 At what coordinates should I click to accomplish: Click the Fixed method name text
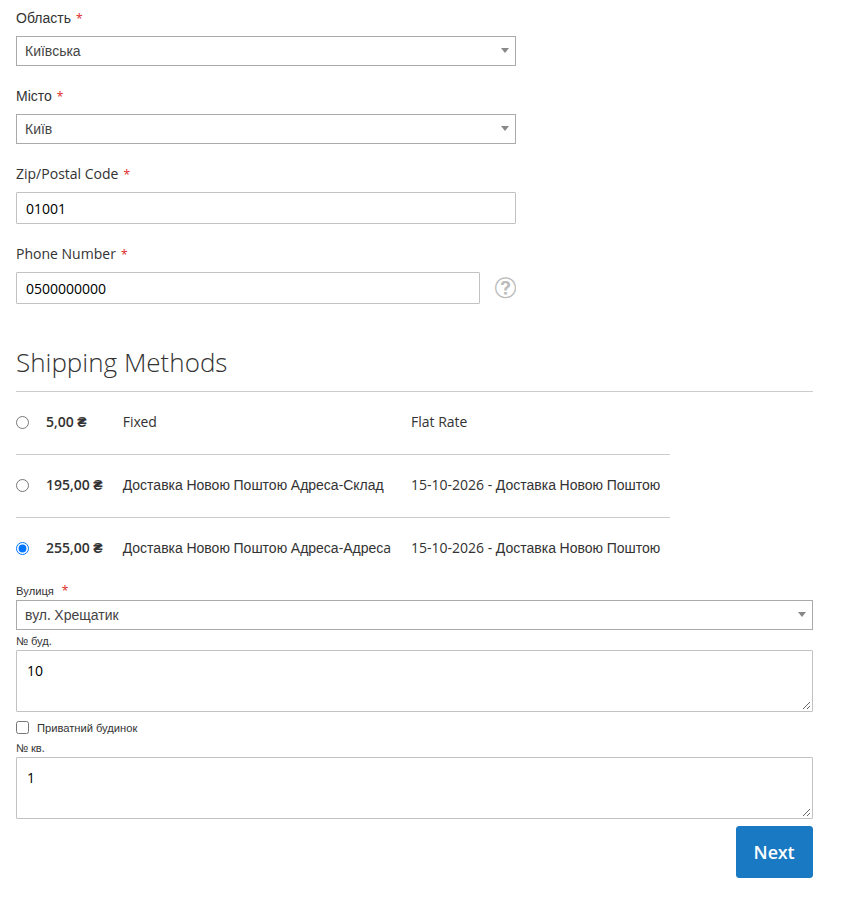(x=139, y=422)
